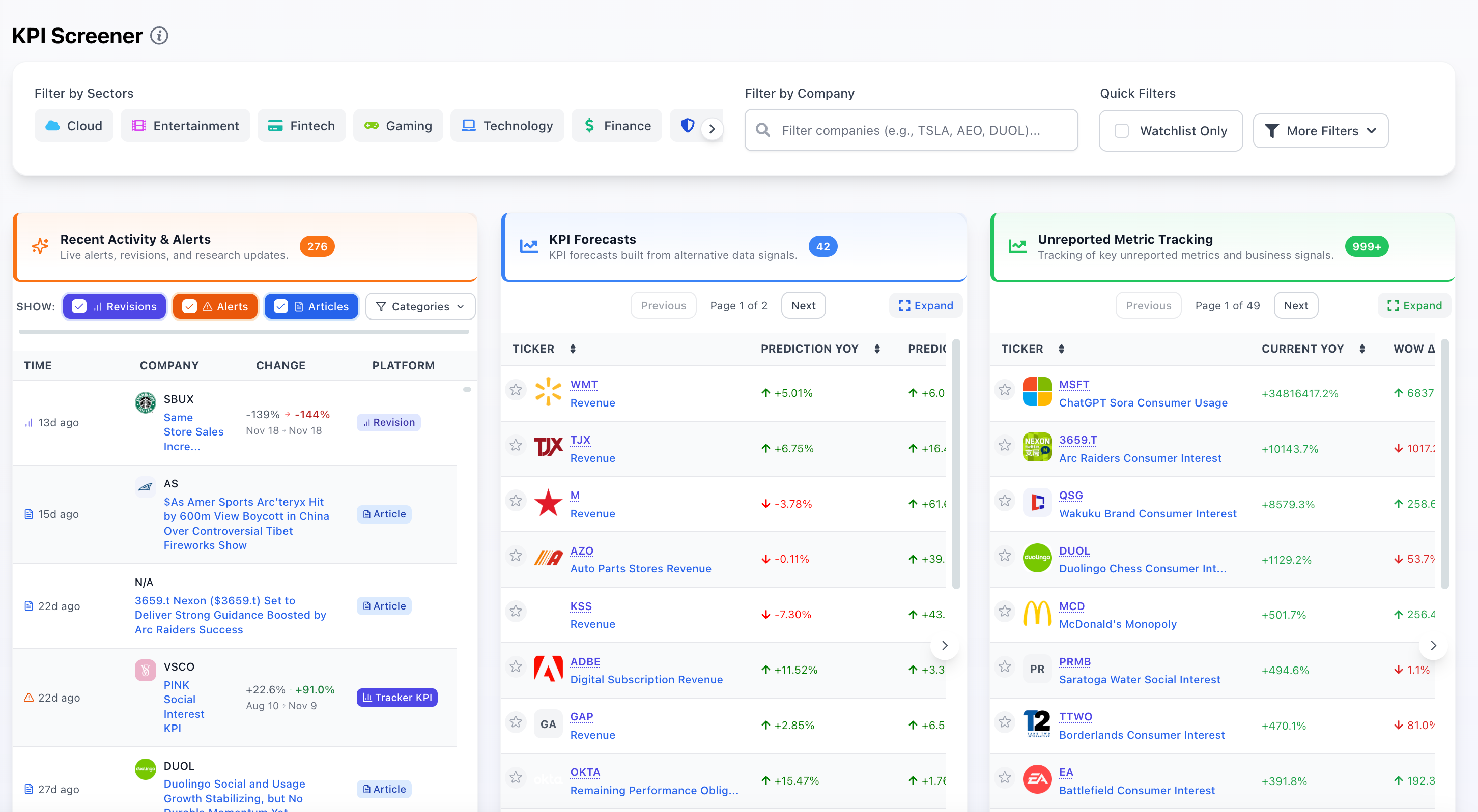Enable the Watchlist Only checkbox
This screenshot has height=812, width=1478.
[x=1121, y=131]
